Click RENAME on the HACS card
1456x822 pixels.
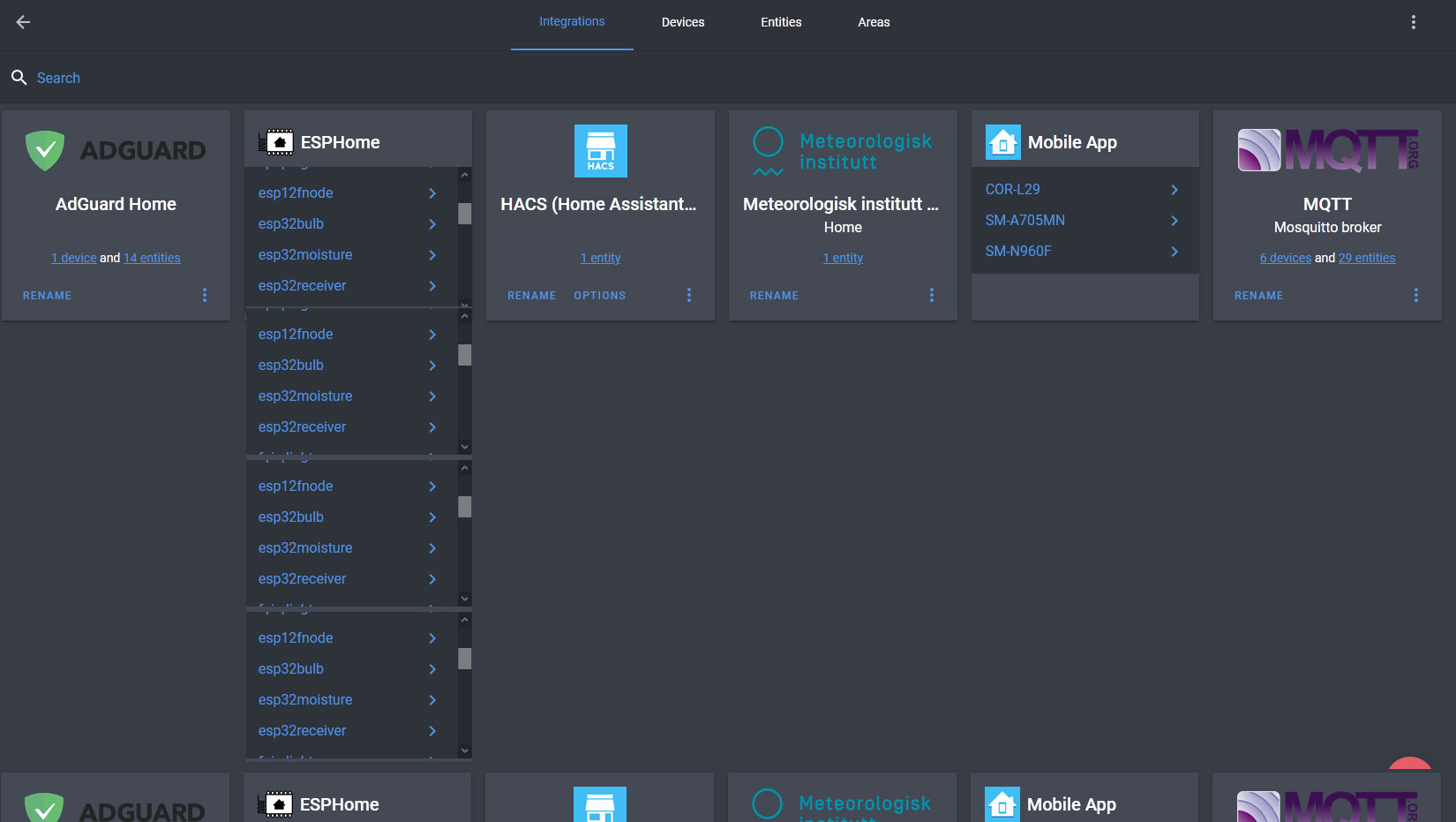(532, 296)
